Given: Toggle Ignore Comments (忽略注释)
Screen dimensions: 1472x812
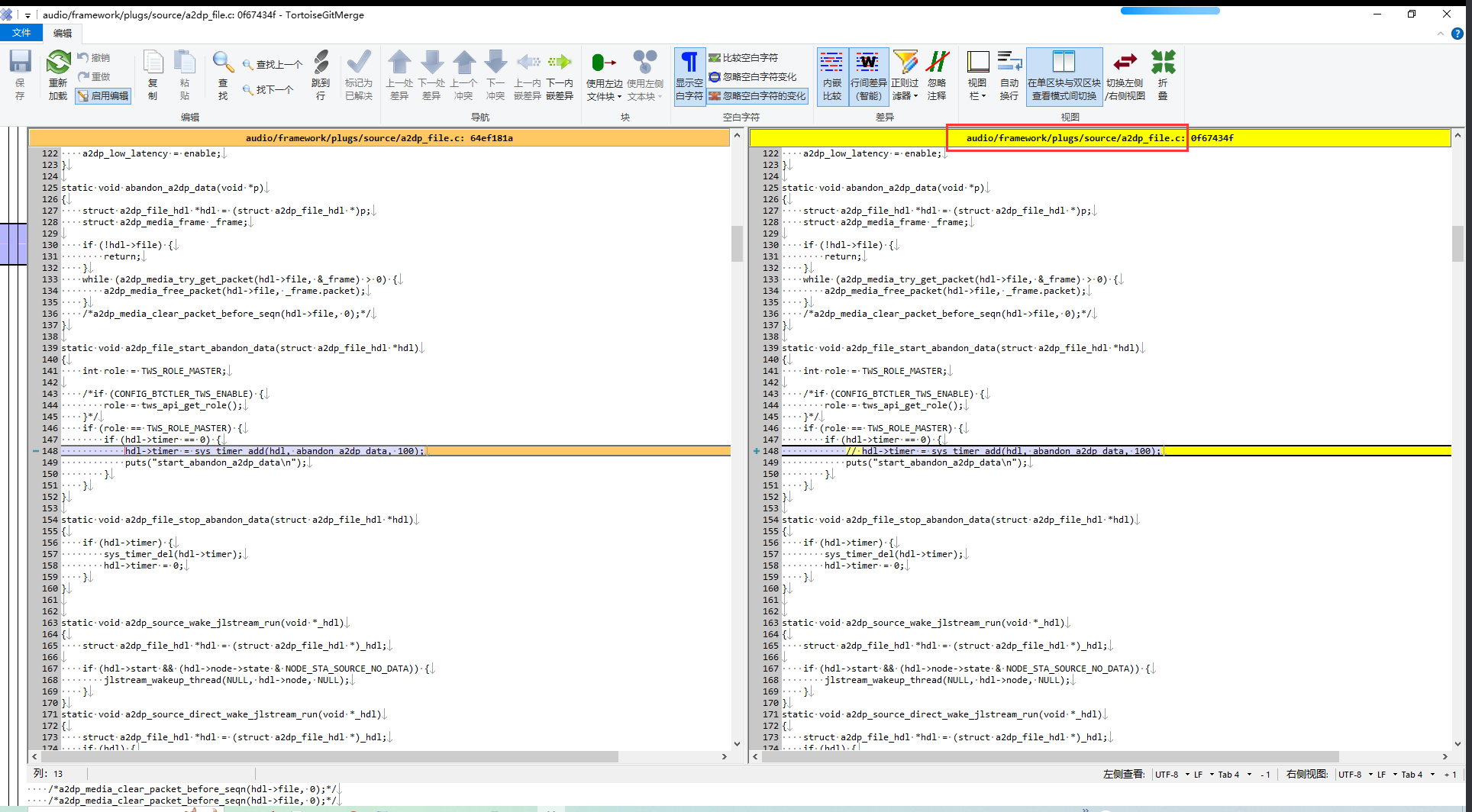Looking at the screenshot, I should [x=937, y=75].
